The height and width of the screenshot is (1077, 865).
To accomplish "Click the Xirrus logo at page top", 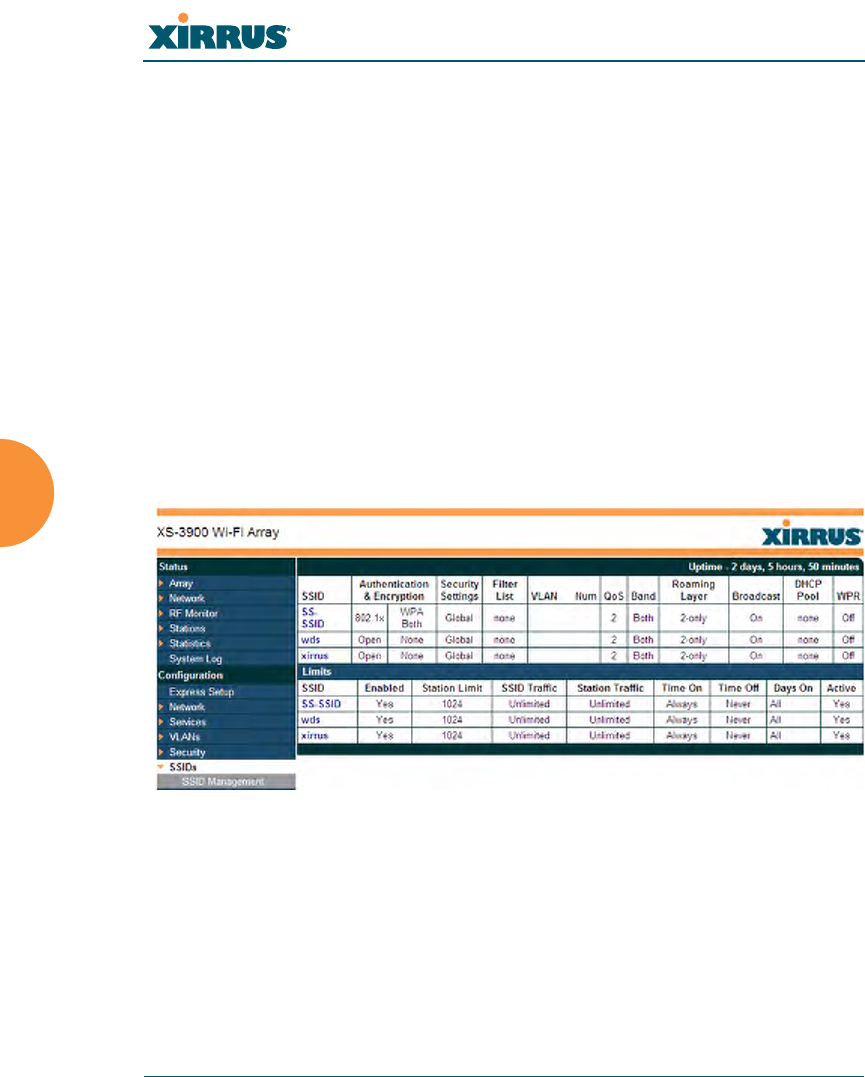I will pos(218,32).
